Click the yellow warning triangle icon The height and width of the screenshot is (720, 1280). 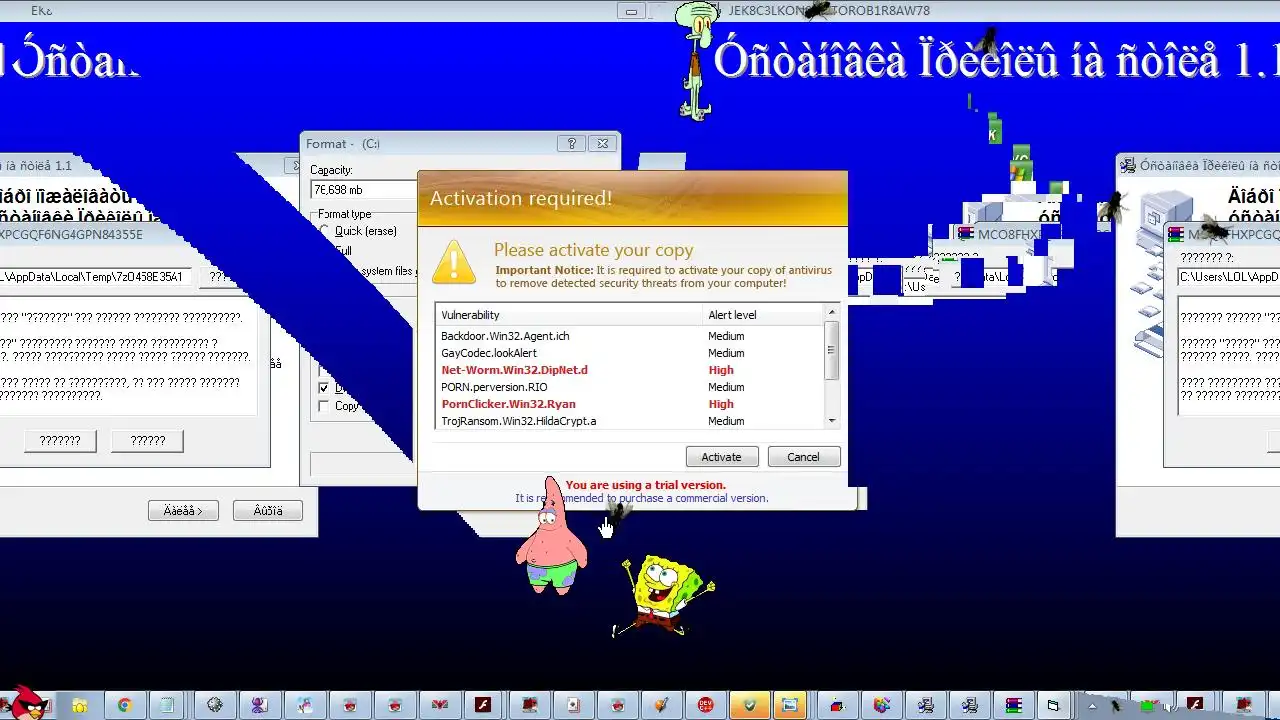(x=453, y=263)
